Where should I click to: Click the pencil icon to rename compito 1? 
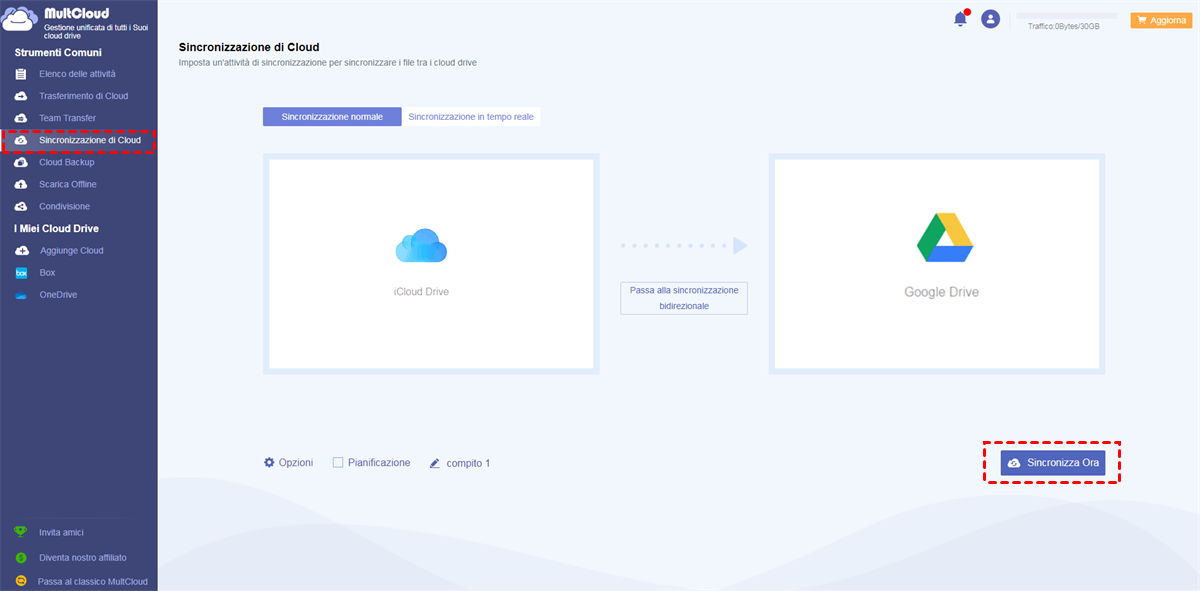click(435, 463)
